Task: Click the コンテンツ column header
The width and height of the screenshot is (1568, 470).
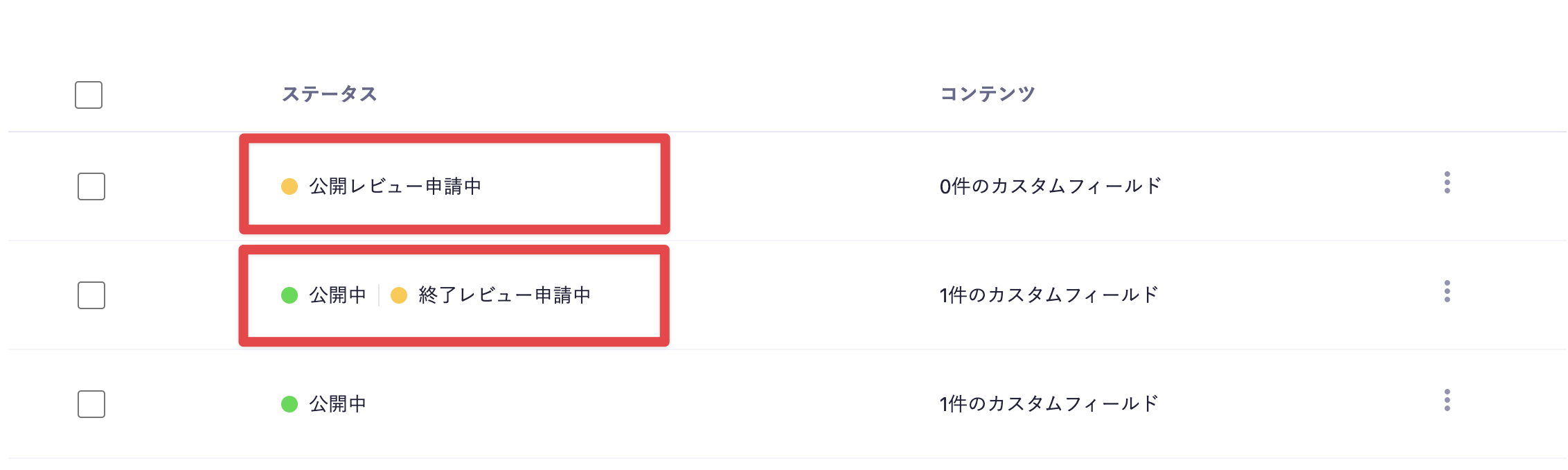Action: (987, 94)
